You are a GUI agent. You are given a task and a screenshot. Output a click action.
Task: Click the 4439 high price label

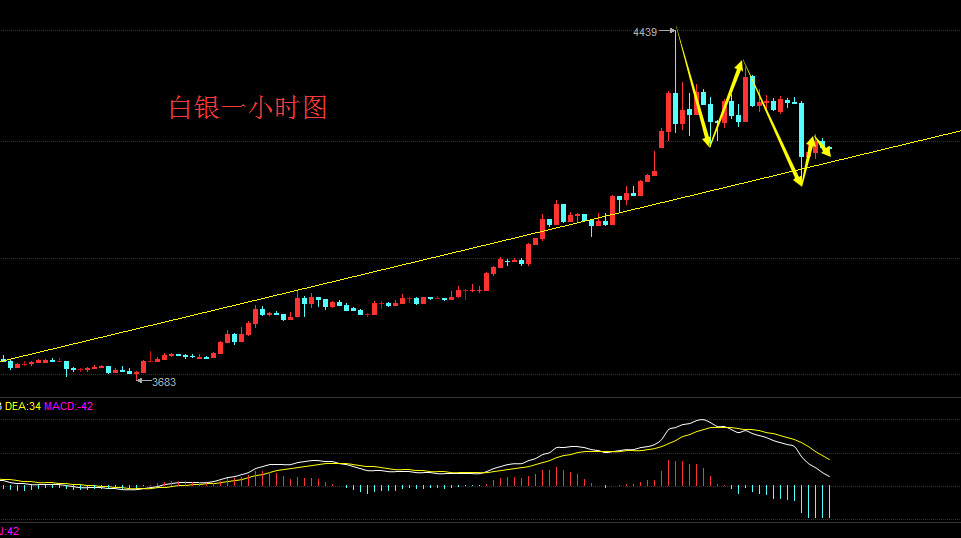(645, 32)
